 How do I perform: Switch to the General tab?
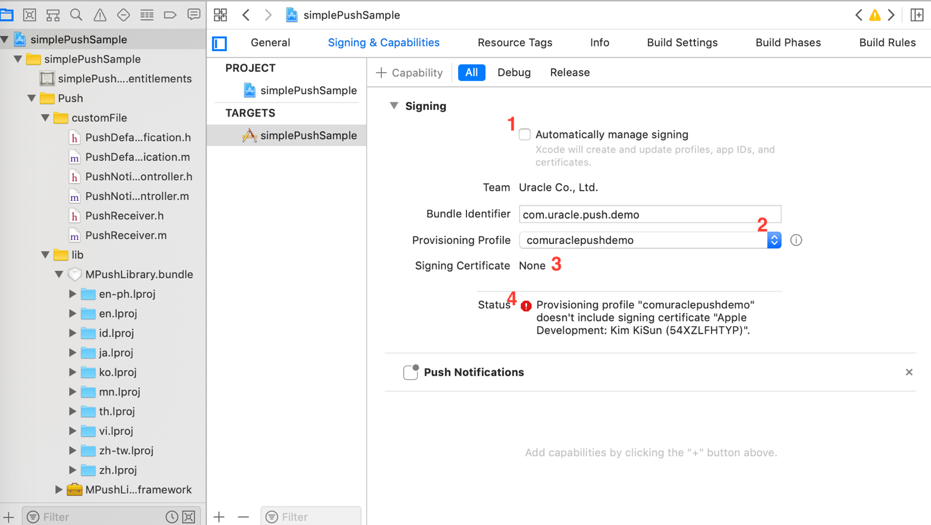tap(270, 43)
